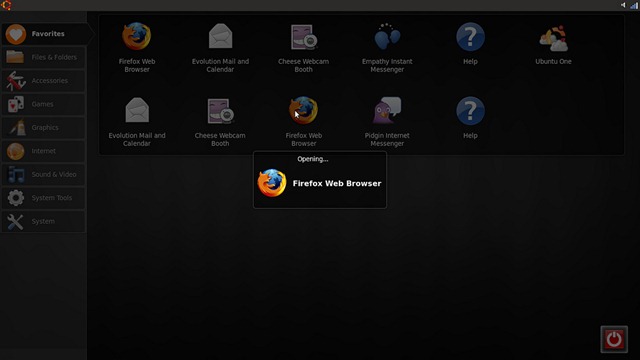Open the network signal indicator
The height and width of the screenshot is (360, 640).
pos(634,5)
